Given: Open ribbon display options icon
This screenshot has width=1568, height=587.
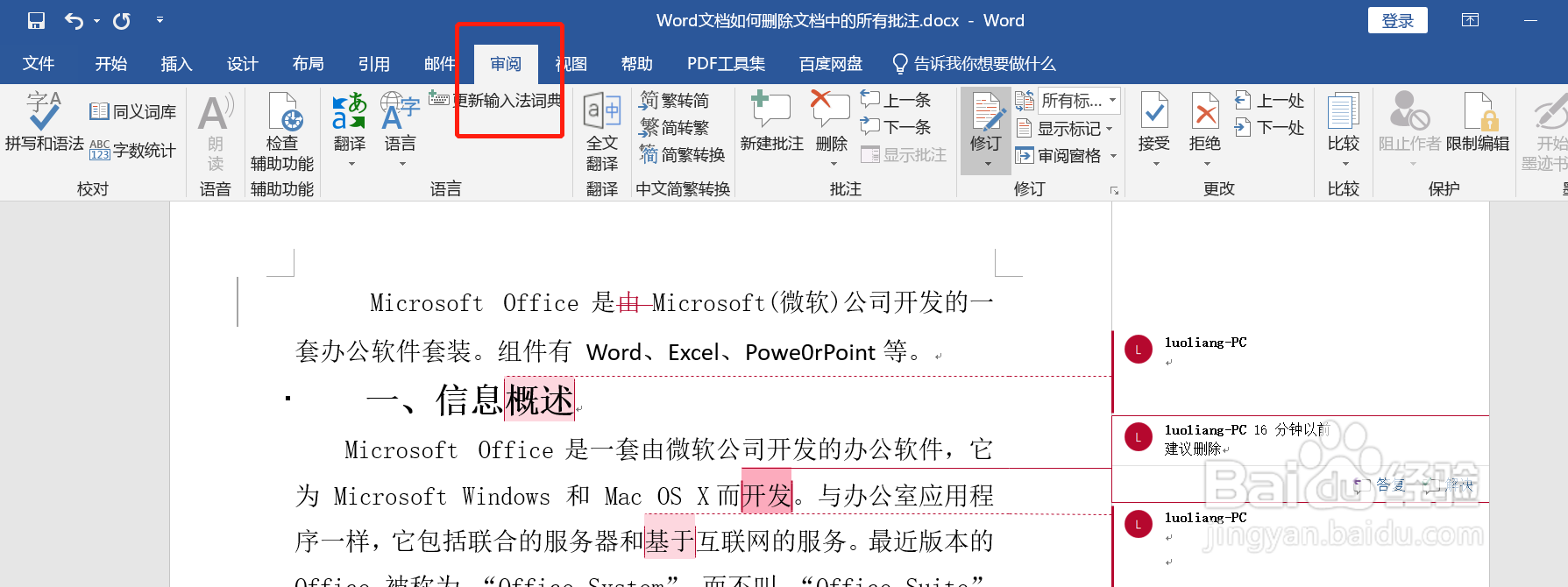Looking at the screenshot, I should coord(1471,20).
